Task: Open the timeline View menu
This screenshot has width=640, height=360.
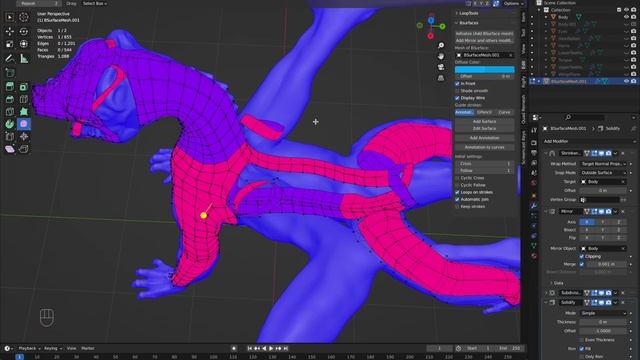Action: click(x=71, y=348)
